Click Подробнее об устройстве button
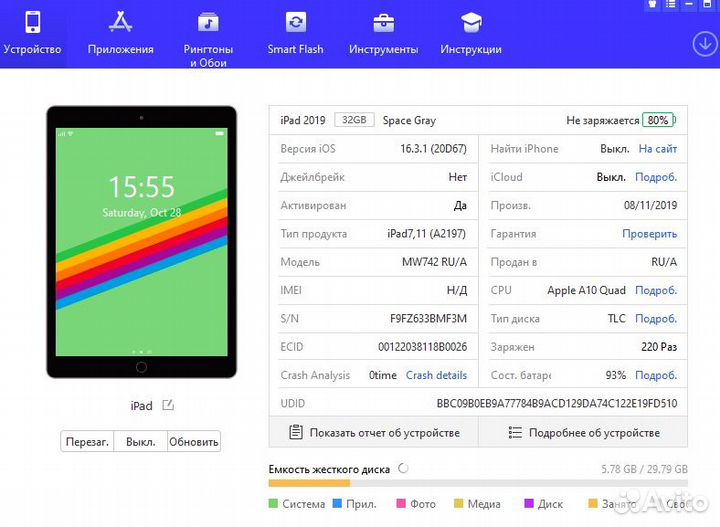The image size is (720, 527). pyautogui.click(x=583, y=432)
